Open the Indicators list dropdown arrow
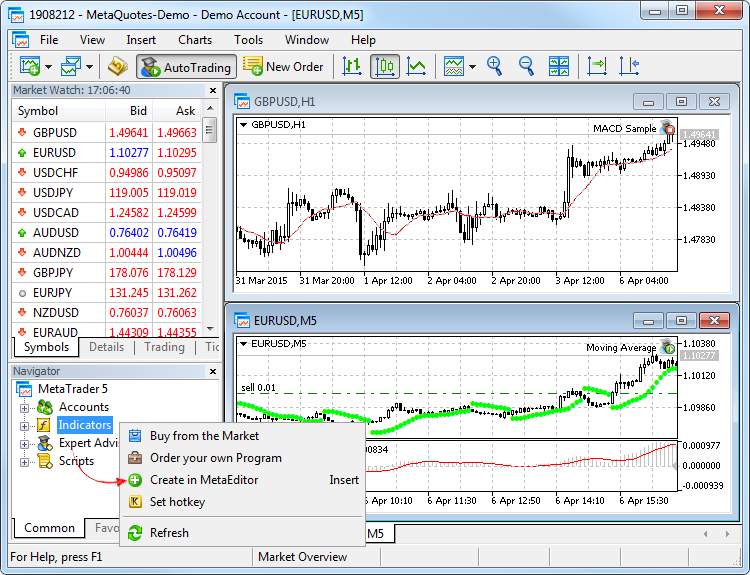Screen dimensions: 750x575 click(473, 67)
